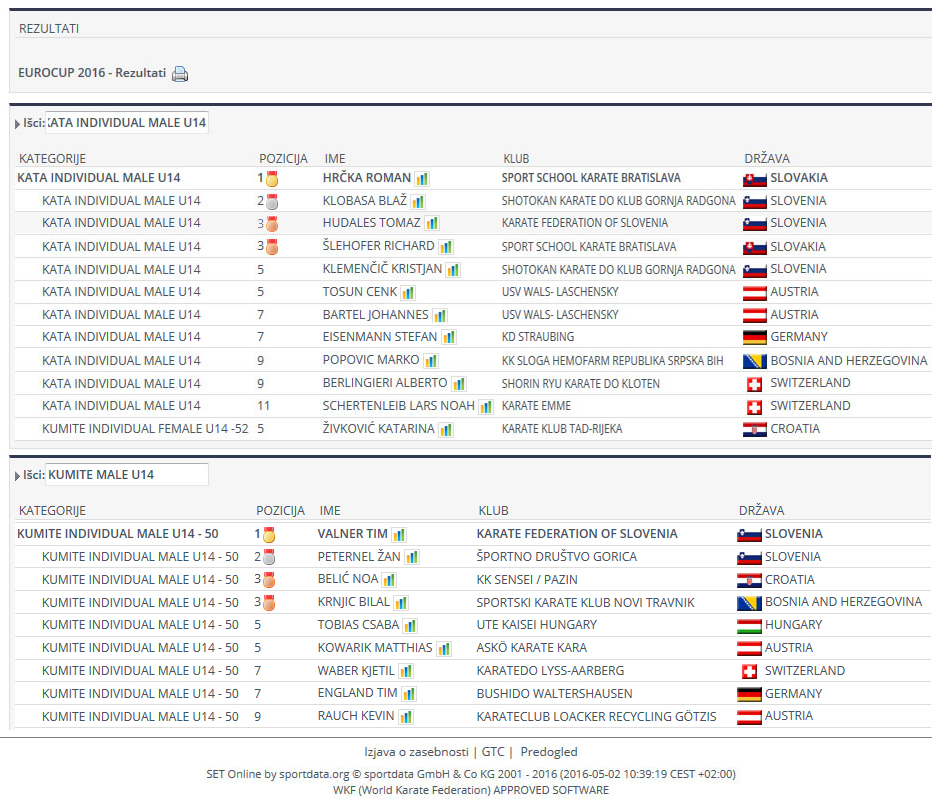
Task: Click the printer icon beside EUROCUP 2016 Rezultati
Action: coord(180,74)
